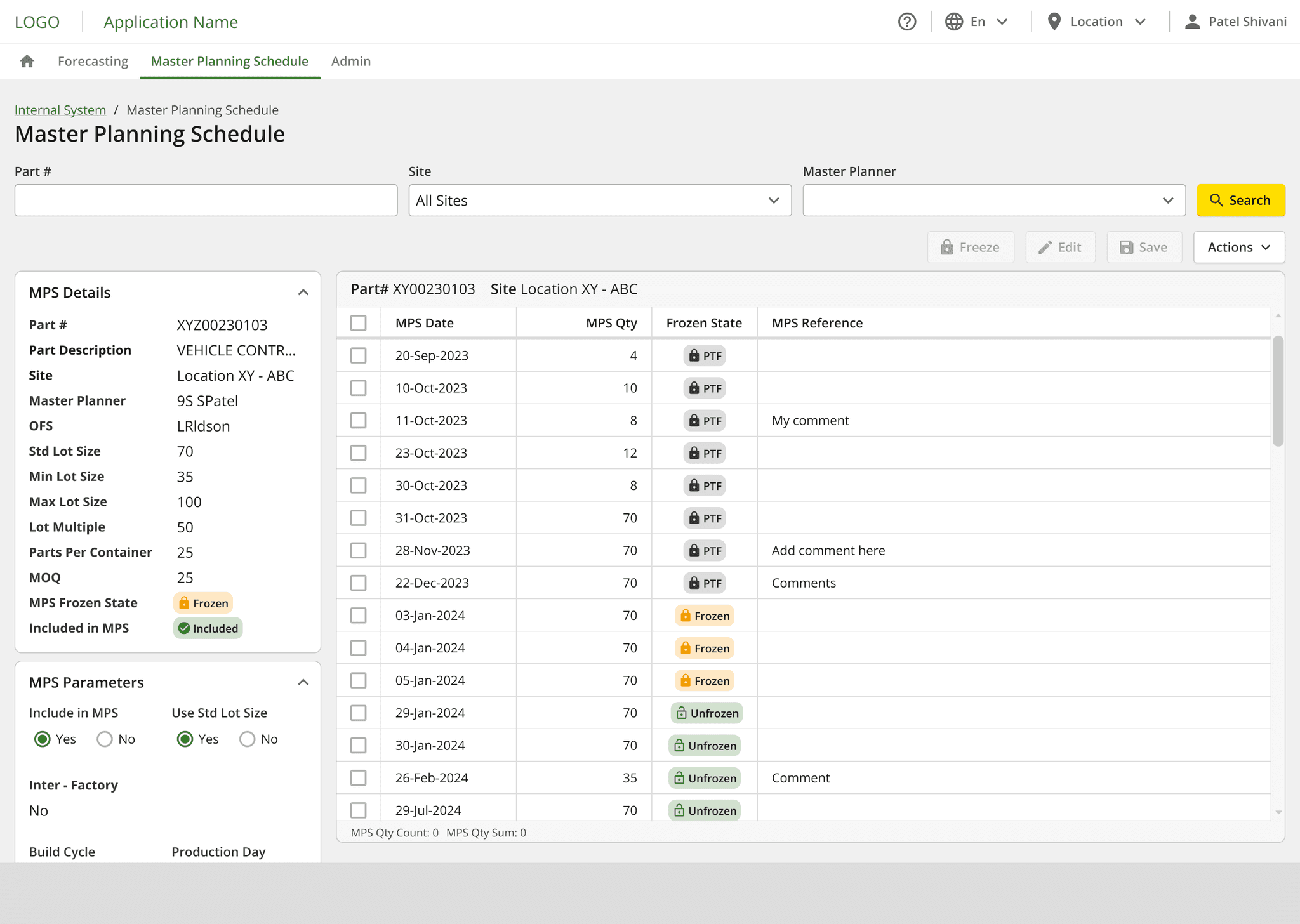
Task: Toggle the select-all header checkbox
Action: (359, 323)
